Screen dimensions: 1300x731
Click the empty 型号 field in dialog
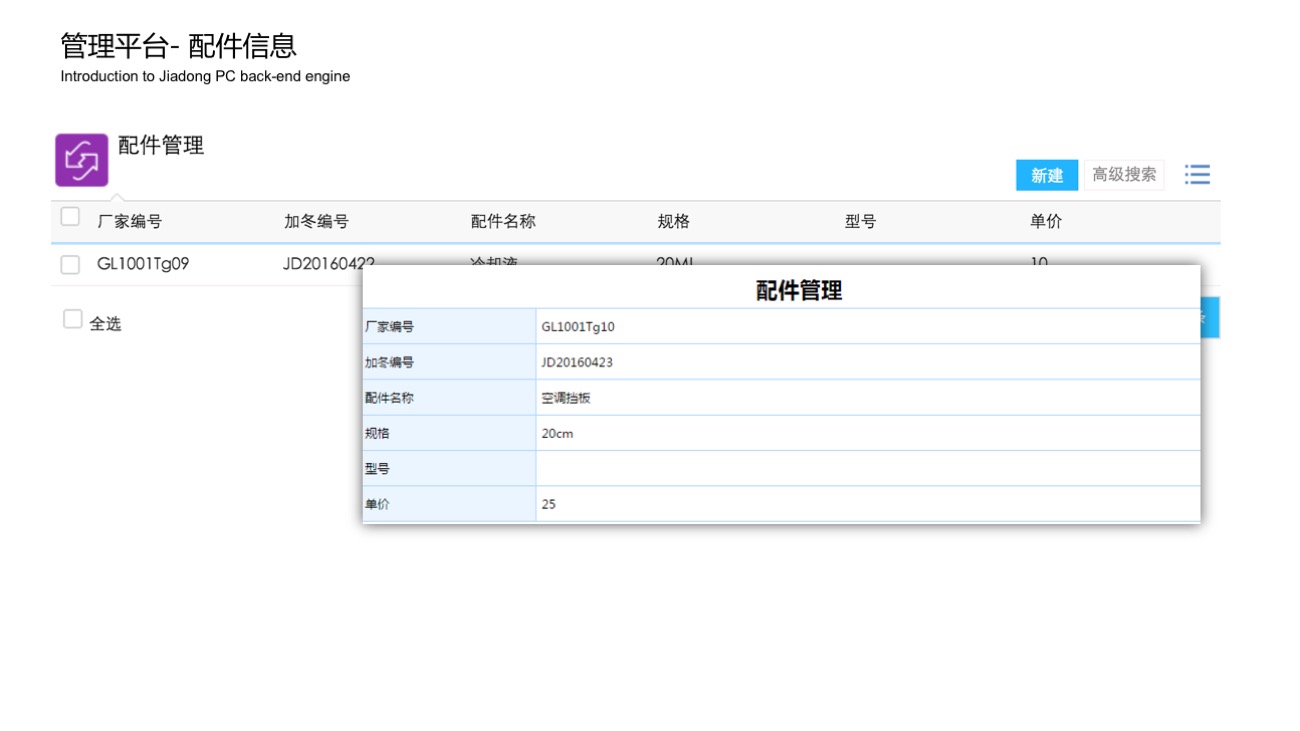point(867,469)
